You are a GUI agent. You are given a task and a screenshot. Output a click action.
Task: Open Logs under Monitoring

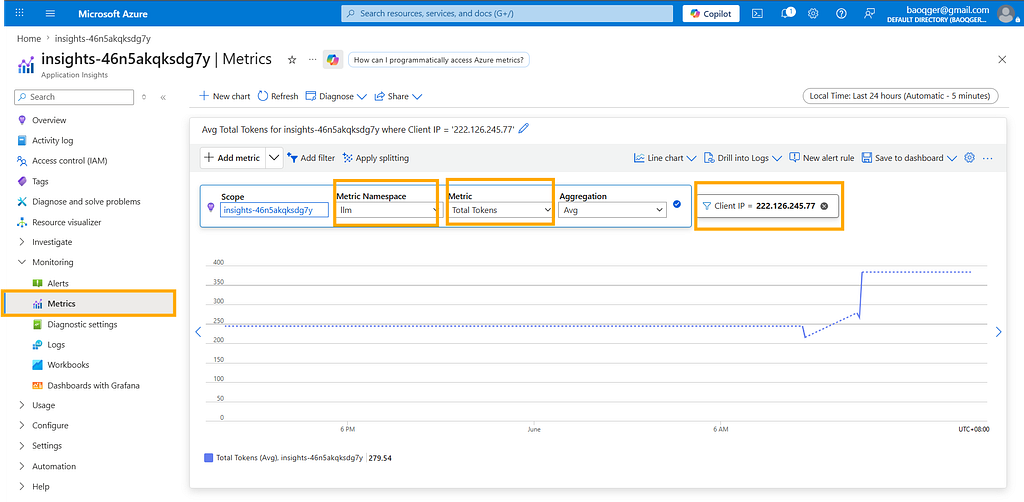56,345
